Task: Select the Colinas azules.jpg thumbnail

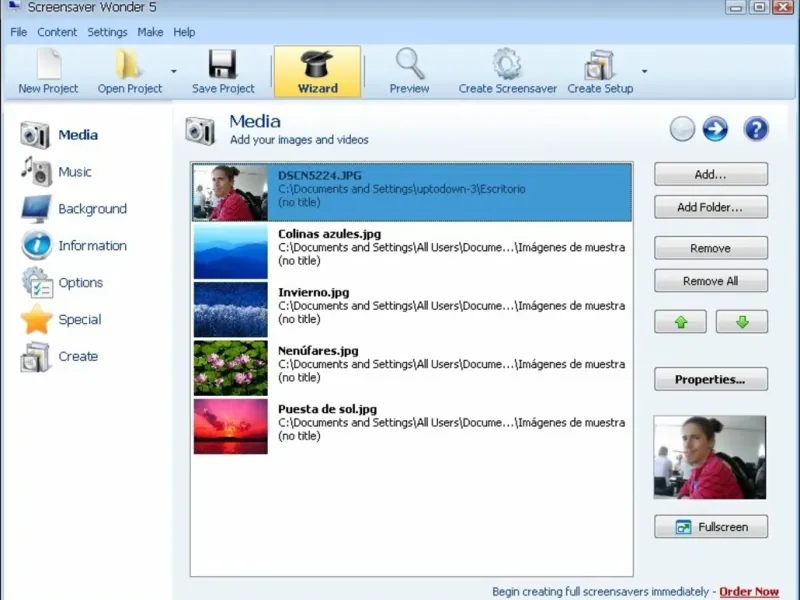Action: coord(231,251)
